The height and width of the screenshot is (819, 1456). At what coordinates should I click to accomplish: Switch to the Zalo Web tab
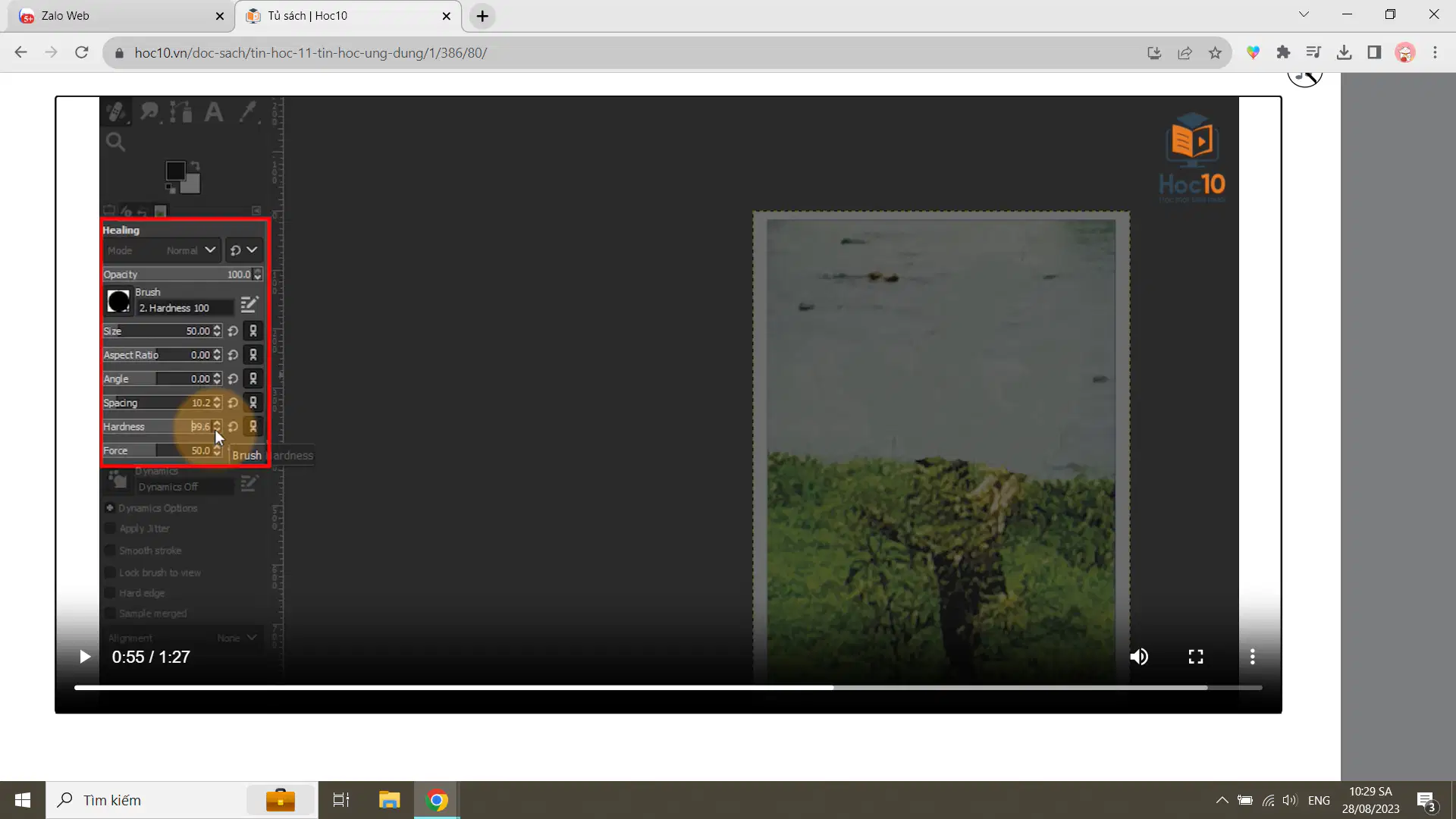[x=121, y=16]
